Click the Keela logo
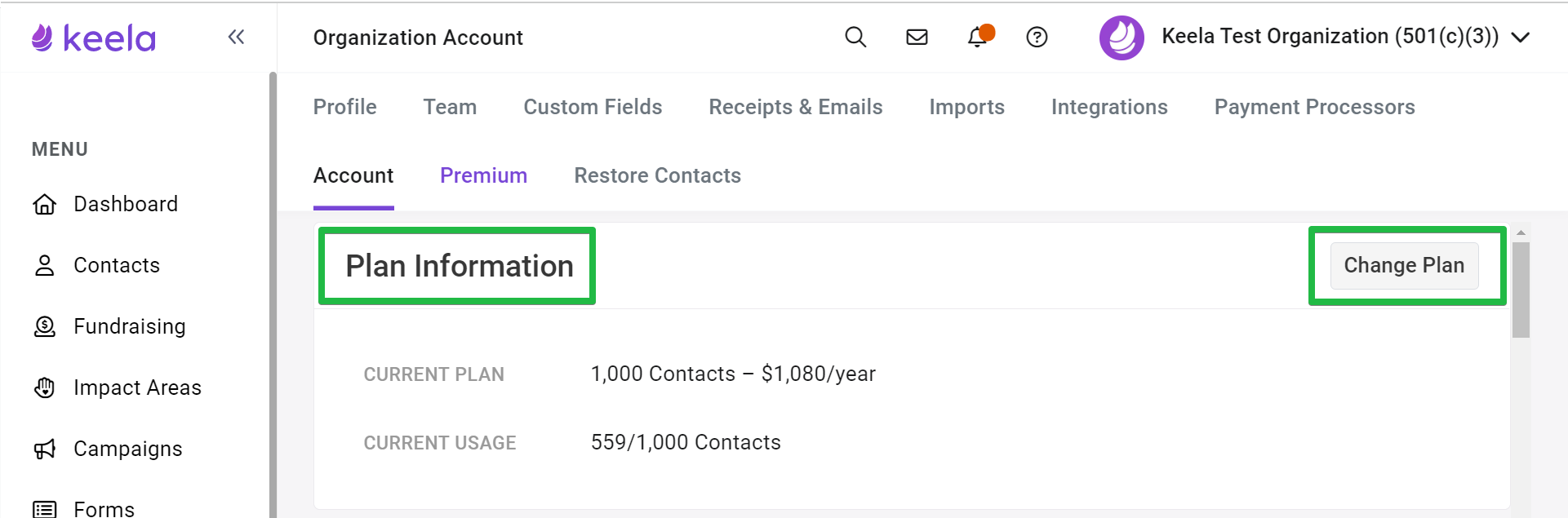1568x518 pixels. click(93, 38)
